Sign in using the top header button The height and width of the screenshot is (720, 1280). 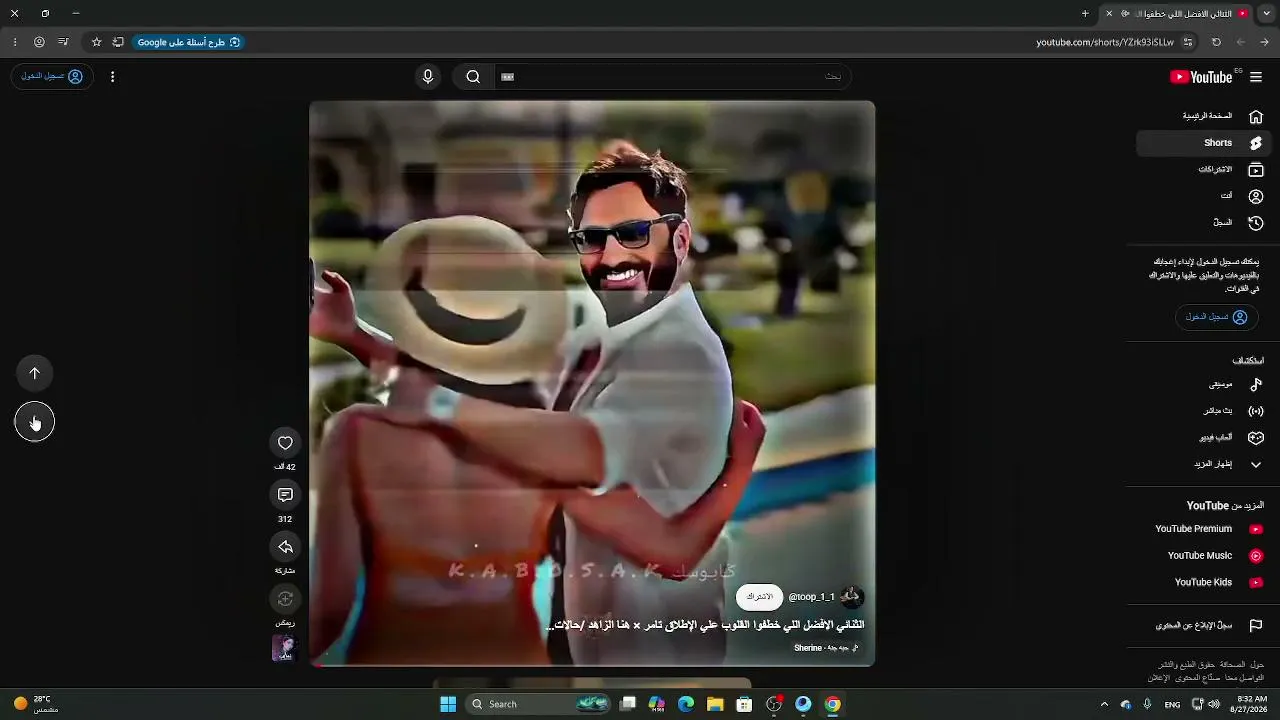[x=52, y=76]
